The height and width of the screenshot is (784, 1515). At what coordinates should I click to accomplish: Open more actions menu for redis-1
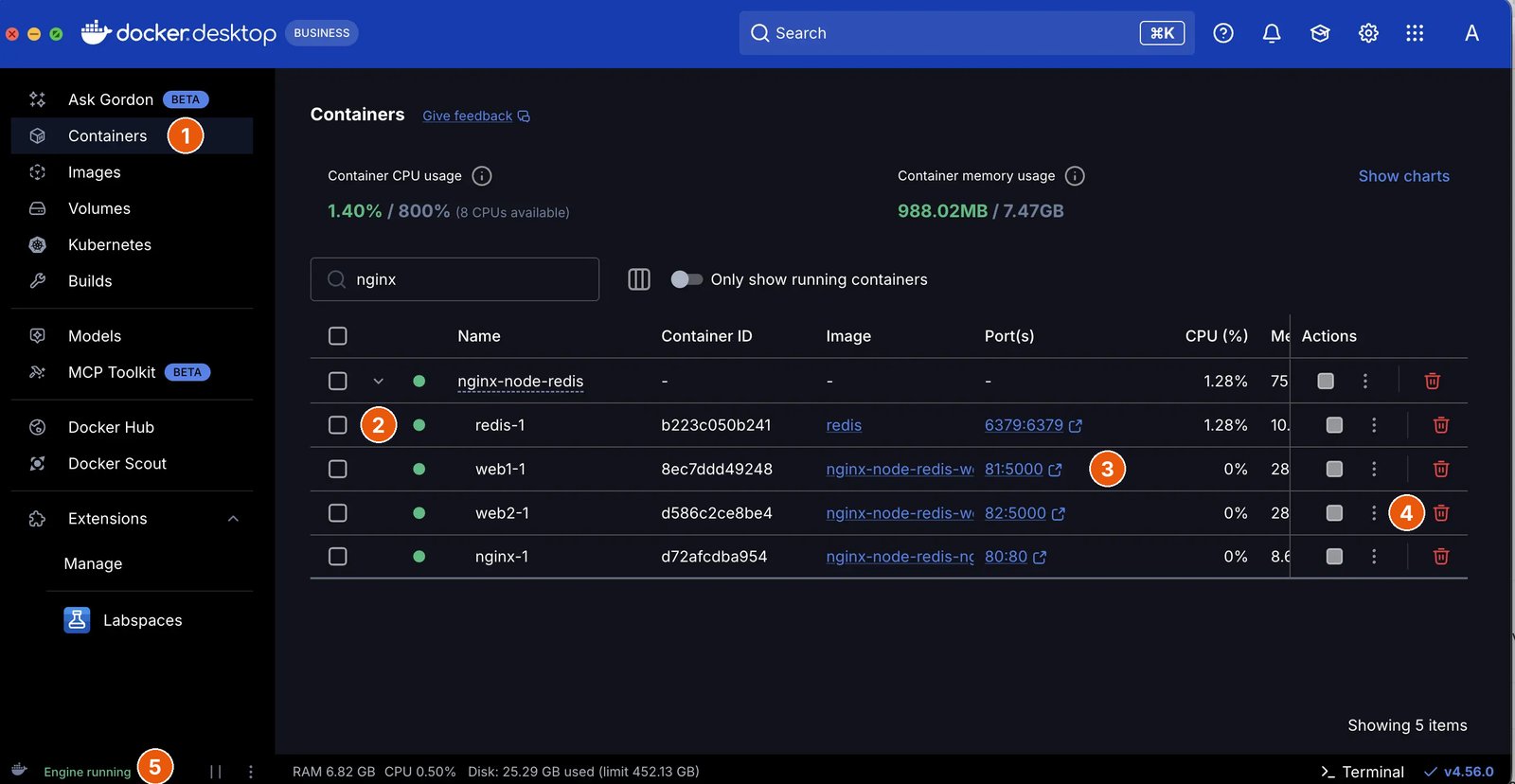(1374, 425)
